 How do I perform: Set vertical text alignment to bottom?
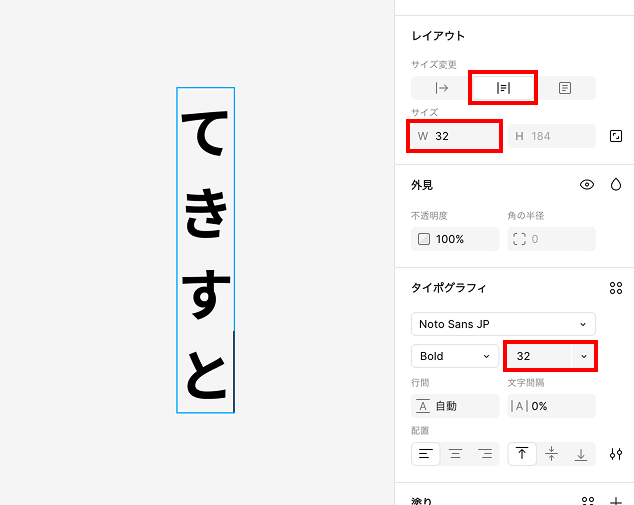tap(581, 454)
